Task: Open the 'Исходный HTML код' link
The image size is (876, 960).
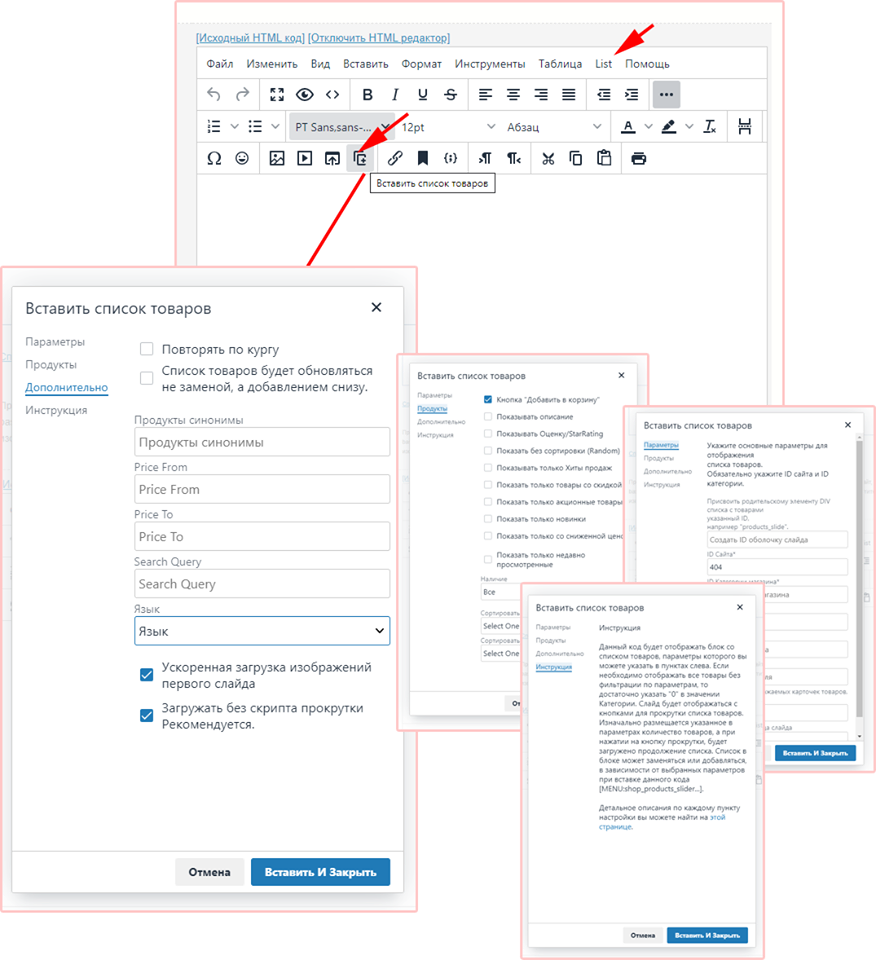Action: [x=250, y=38]
